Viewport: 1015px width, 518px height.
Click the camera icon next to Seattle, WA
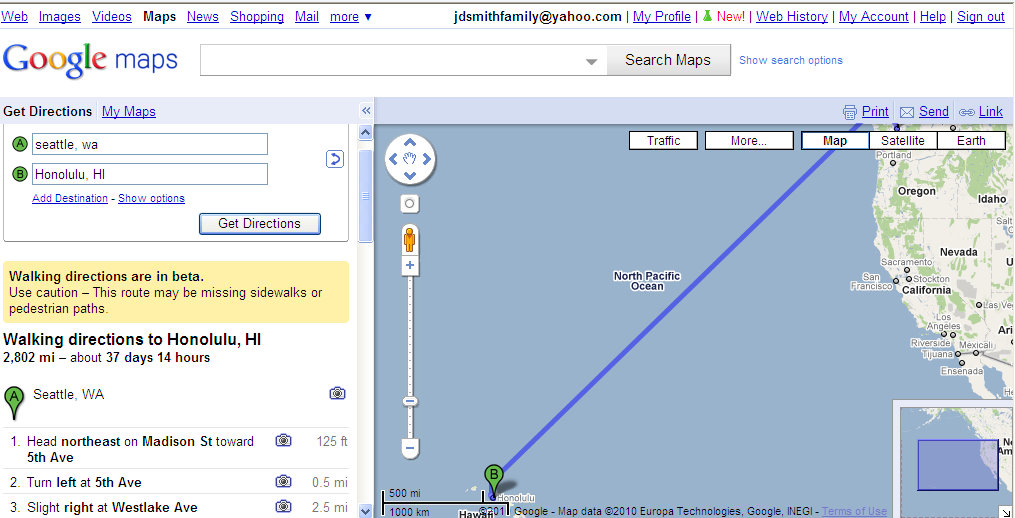337,393
